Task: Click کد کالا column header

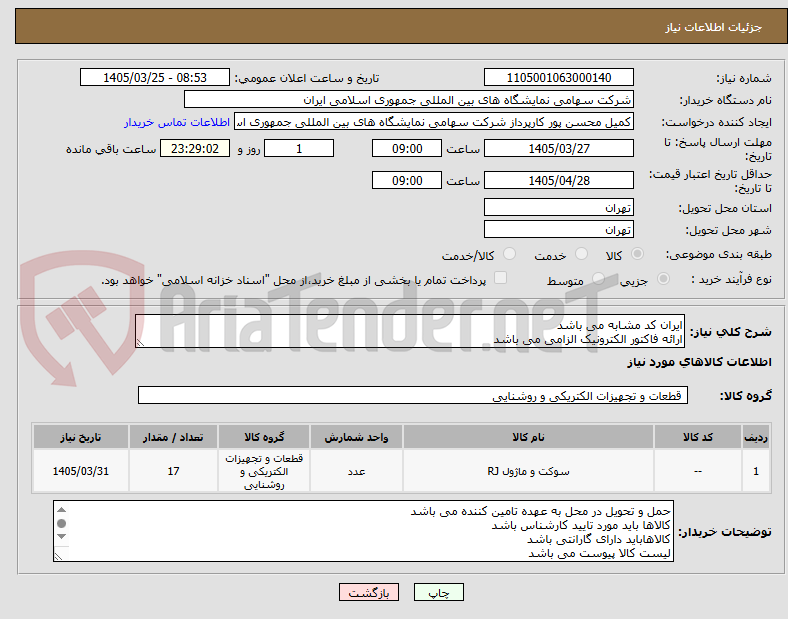Action: point(698,437)
